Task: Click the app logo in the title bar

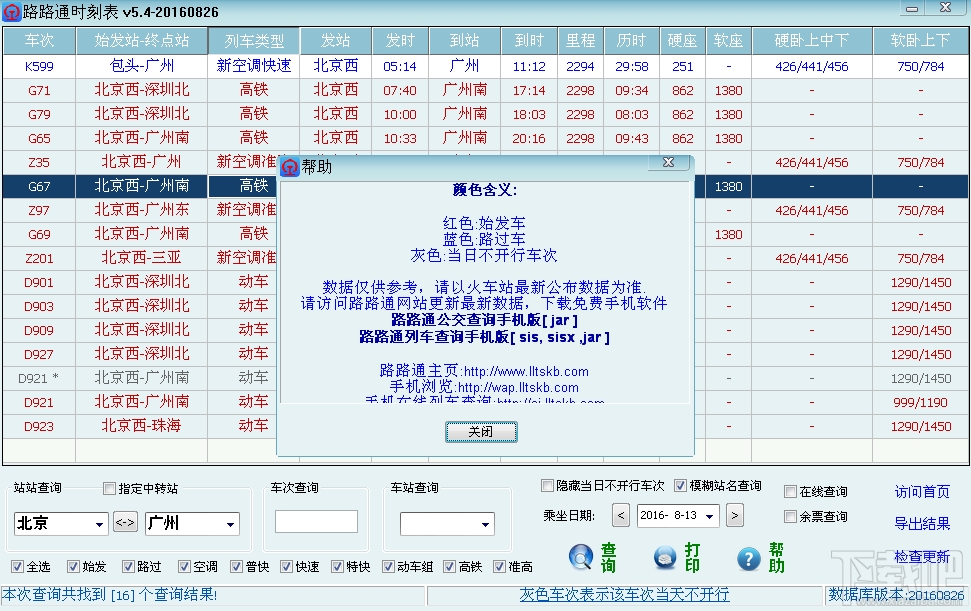Action: (x=12, y=11)
